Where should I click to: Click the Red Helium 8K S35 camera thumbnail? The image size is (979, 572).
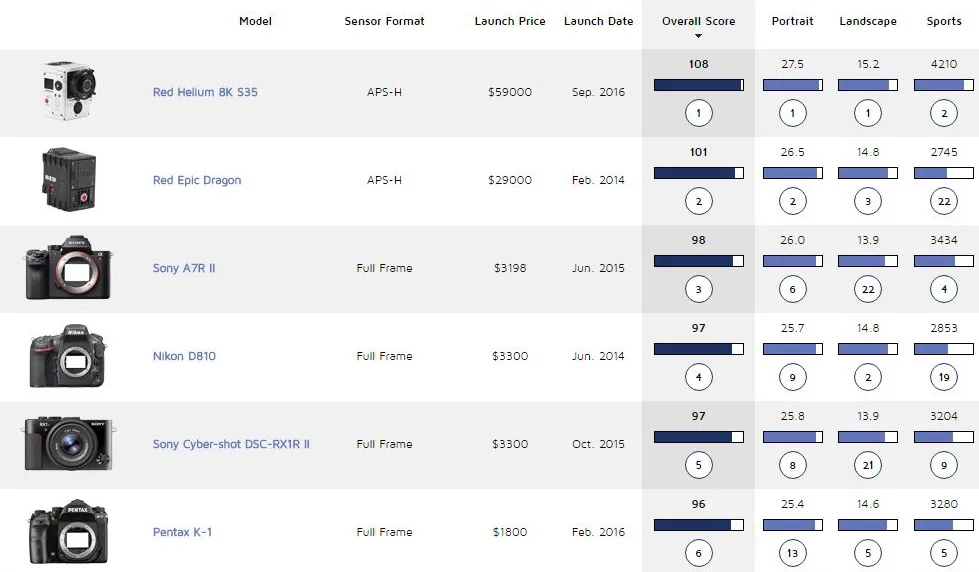coord(69,91)
